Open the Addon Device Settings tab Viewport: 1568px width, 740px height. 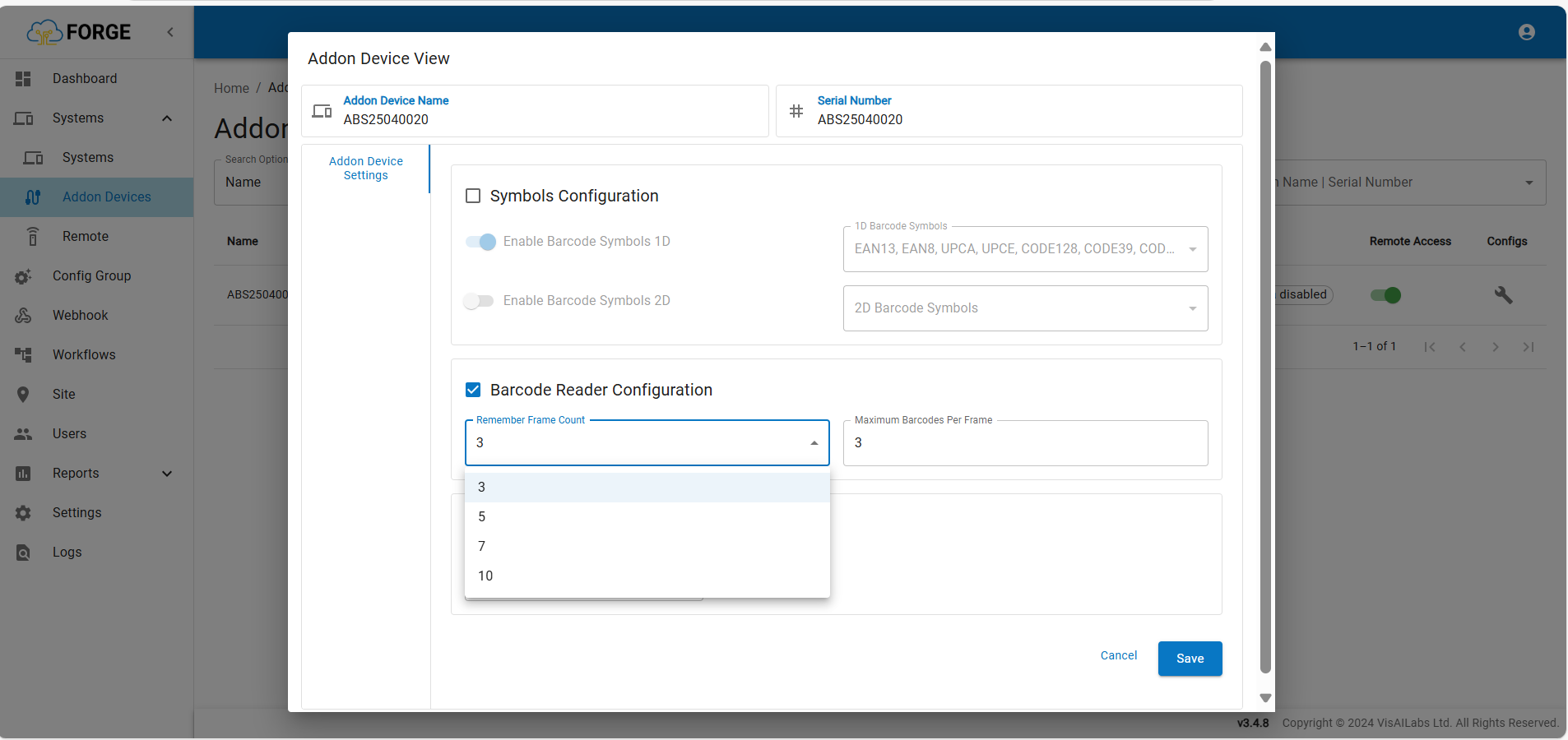tap(366, 169)
